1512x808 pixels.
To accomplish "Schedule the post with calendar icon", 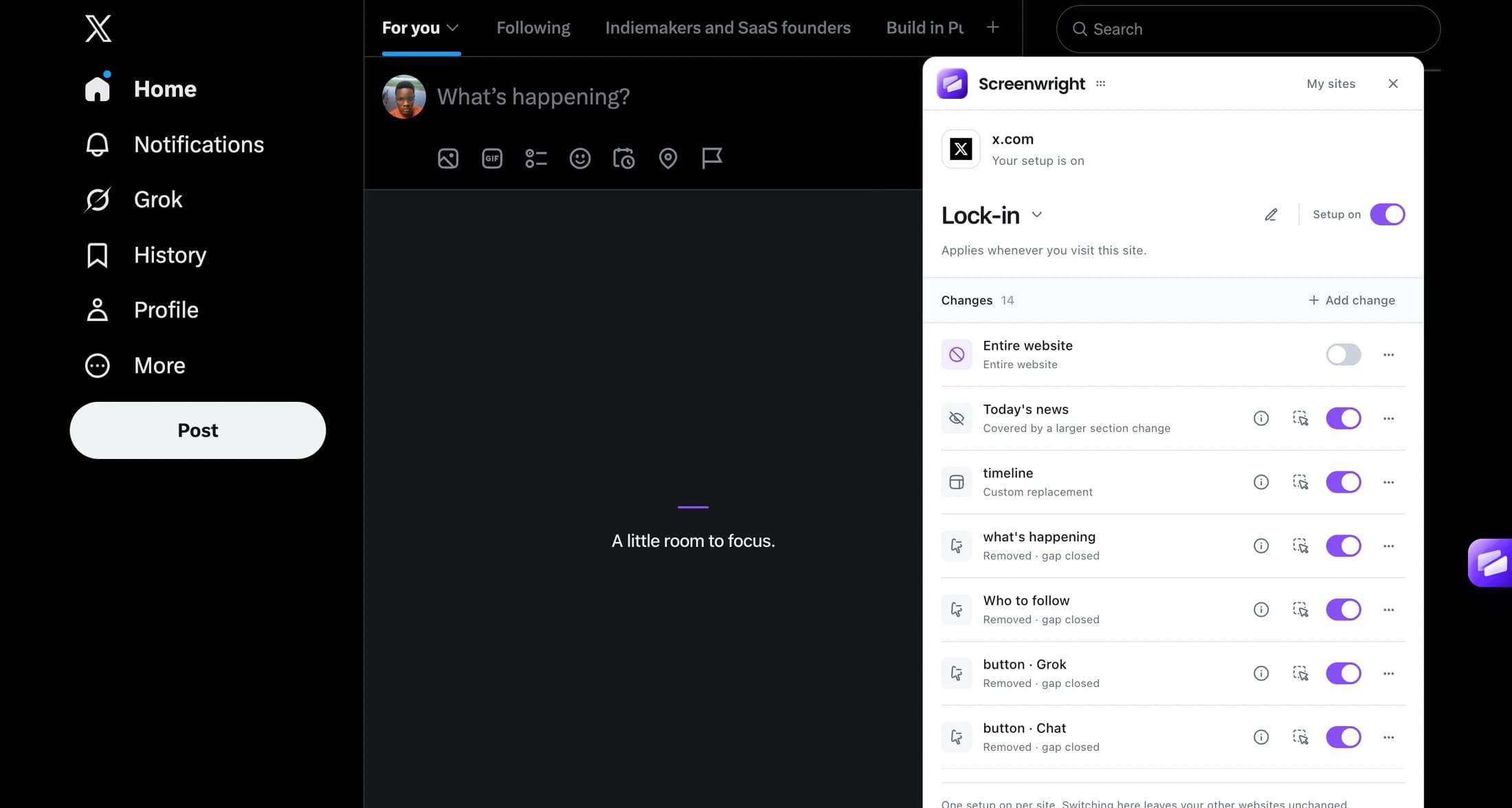I will point(624,159).
